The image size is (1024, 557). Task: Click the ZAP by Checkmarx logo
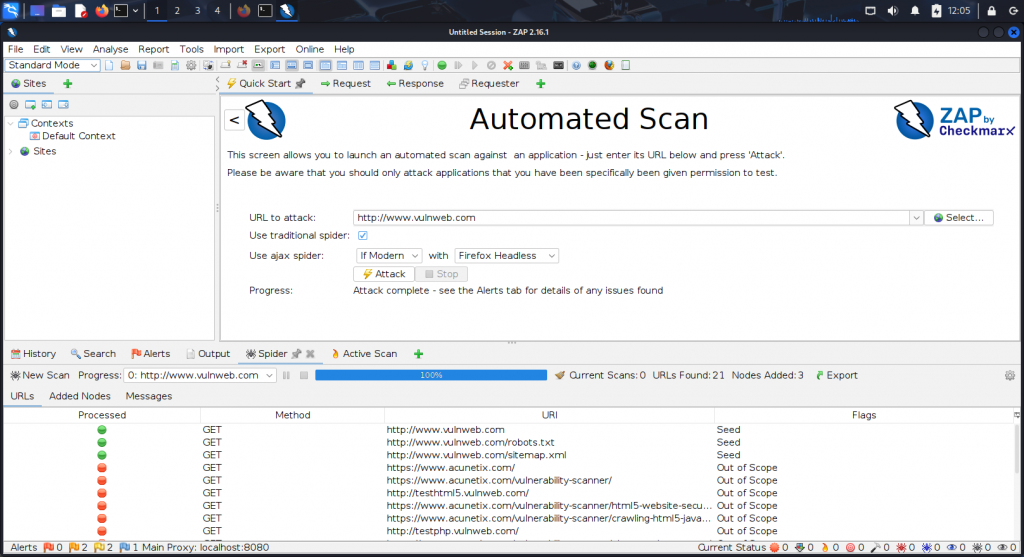pos(954,120)
